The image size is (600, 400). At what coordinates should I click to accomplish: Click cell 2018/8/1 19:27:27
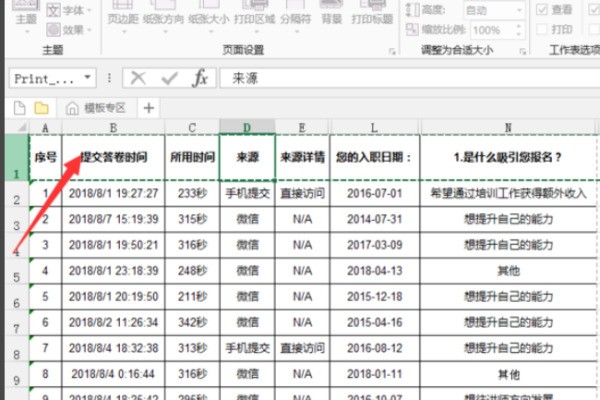pos(113,193)
